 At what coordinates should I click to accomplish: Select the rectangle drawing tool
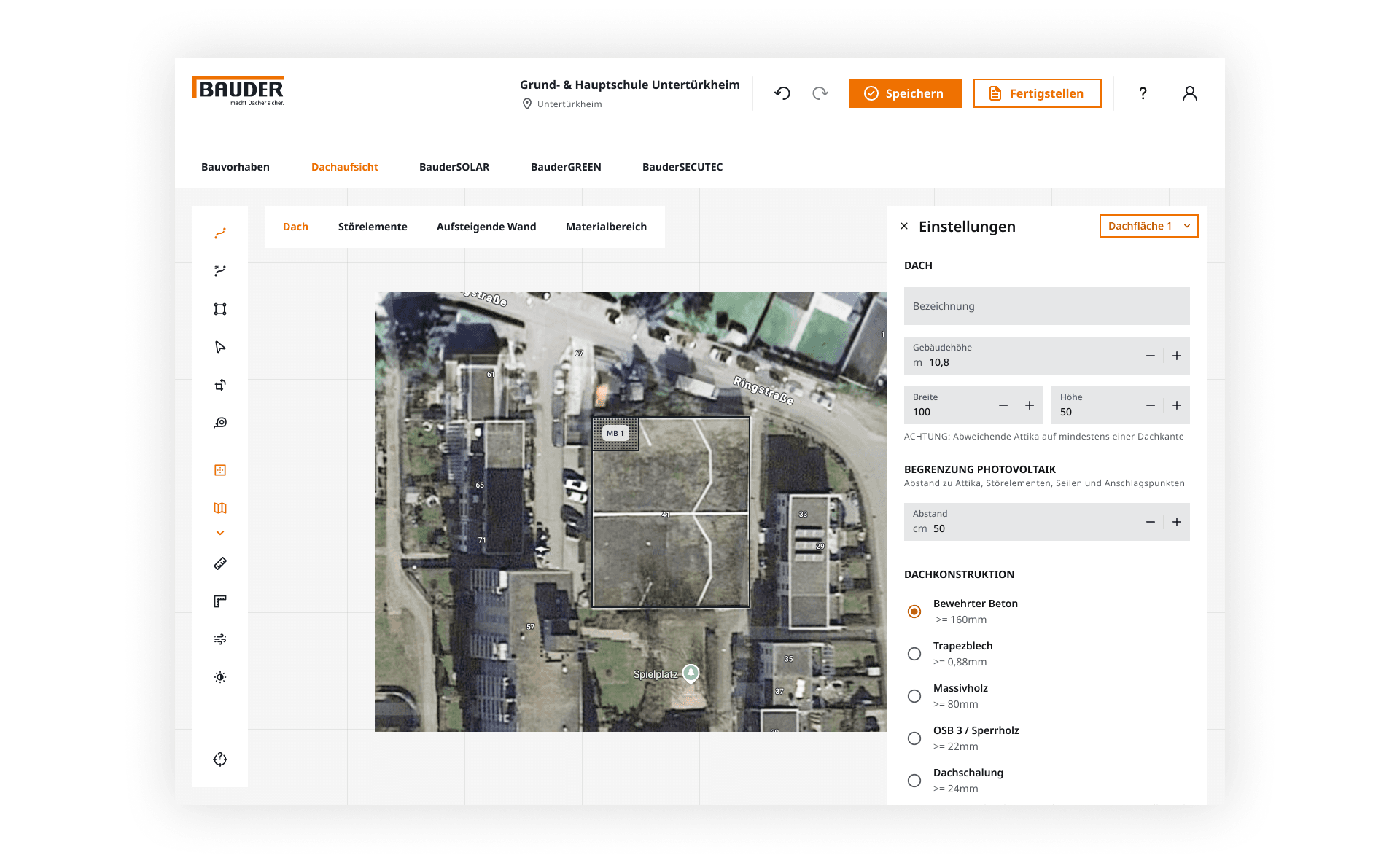pos(220,309)
